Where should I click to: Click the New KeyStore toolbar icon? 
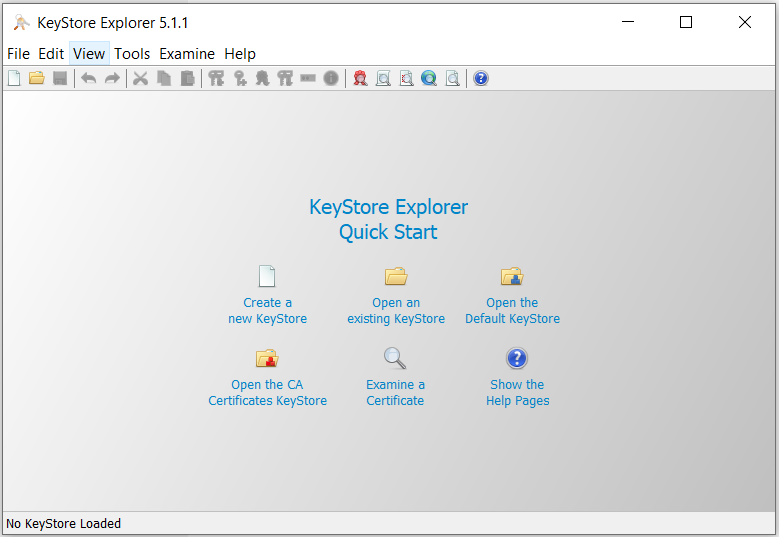point(14,78)
